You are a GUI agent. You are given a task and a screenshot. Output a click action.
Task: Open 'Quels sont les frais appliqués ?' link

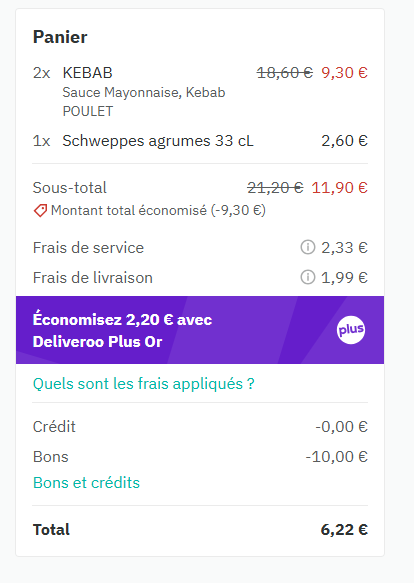pos(144,384)
